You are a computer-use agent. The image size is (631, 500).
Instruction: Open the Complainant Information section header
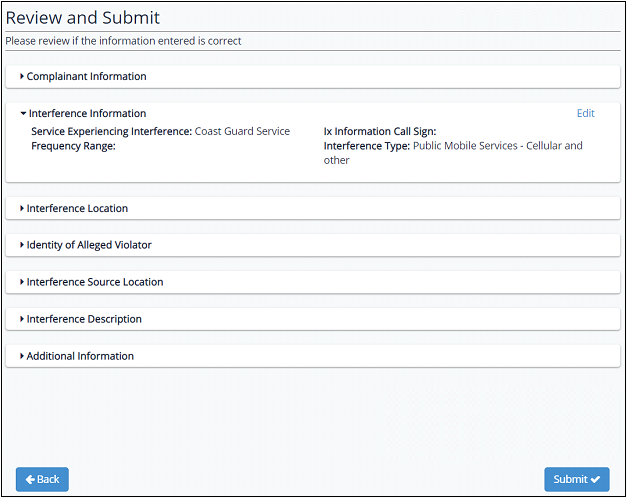pos(87,76)
